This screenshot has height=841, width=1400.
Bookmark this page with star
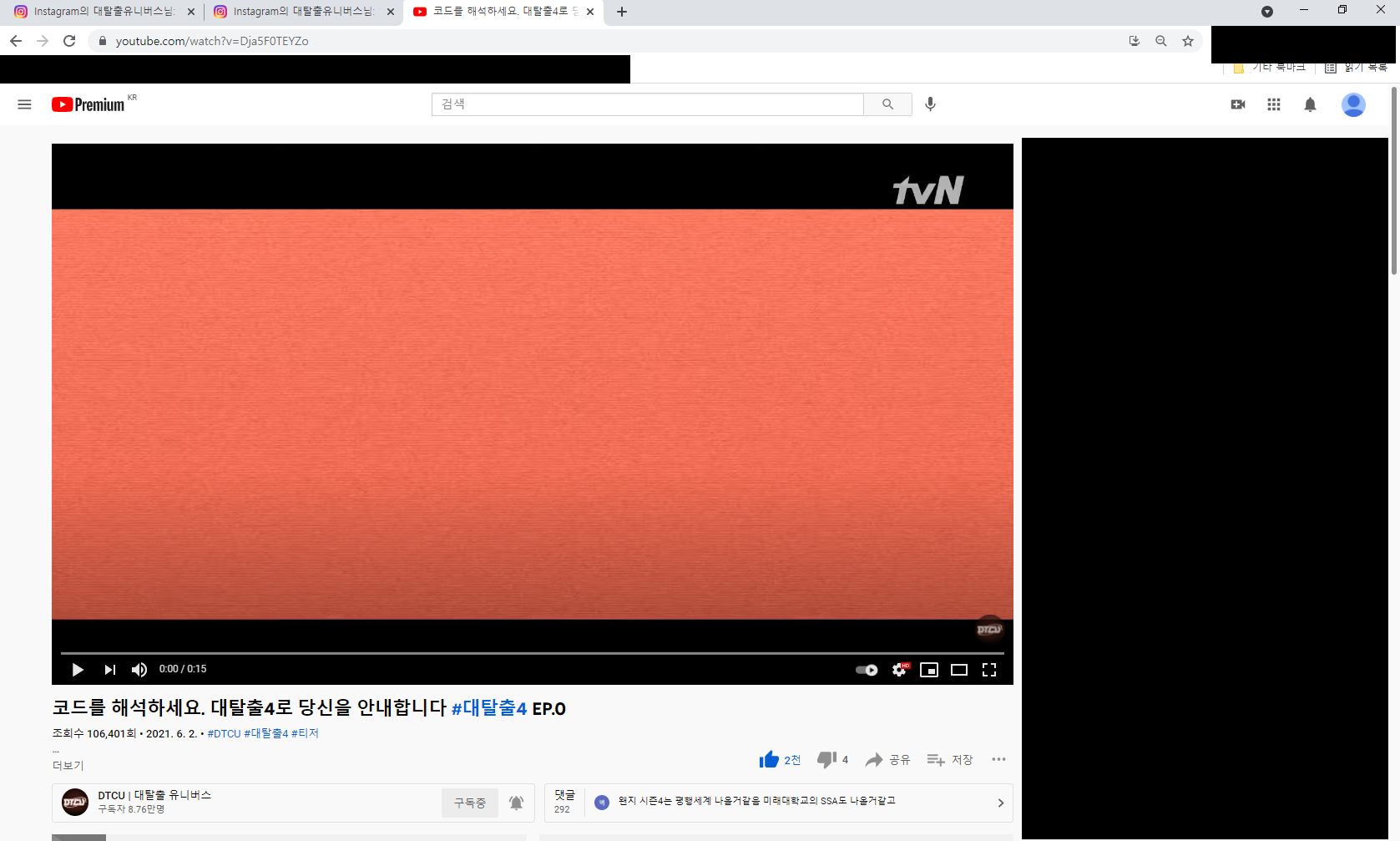(1188, 41)
